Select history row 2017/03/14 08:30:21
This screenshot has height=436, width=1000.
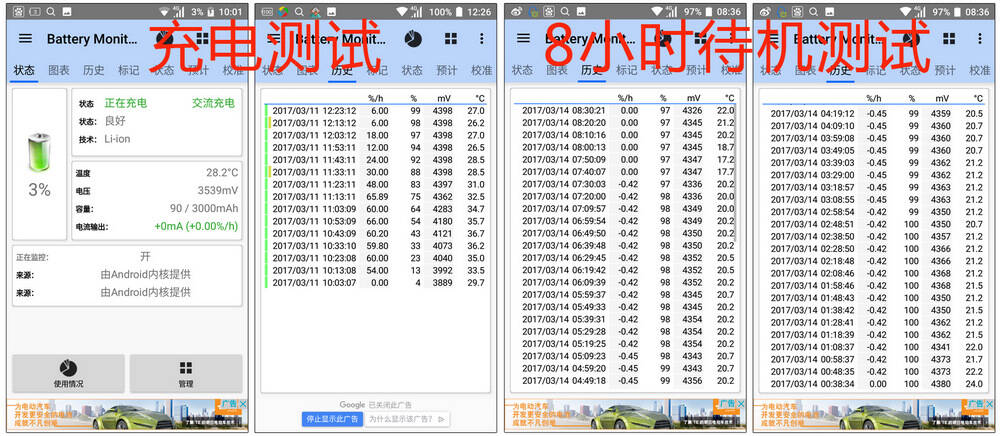click(x=625, y=110)
